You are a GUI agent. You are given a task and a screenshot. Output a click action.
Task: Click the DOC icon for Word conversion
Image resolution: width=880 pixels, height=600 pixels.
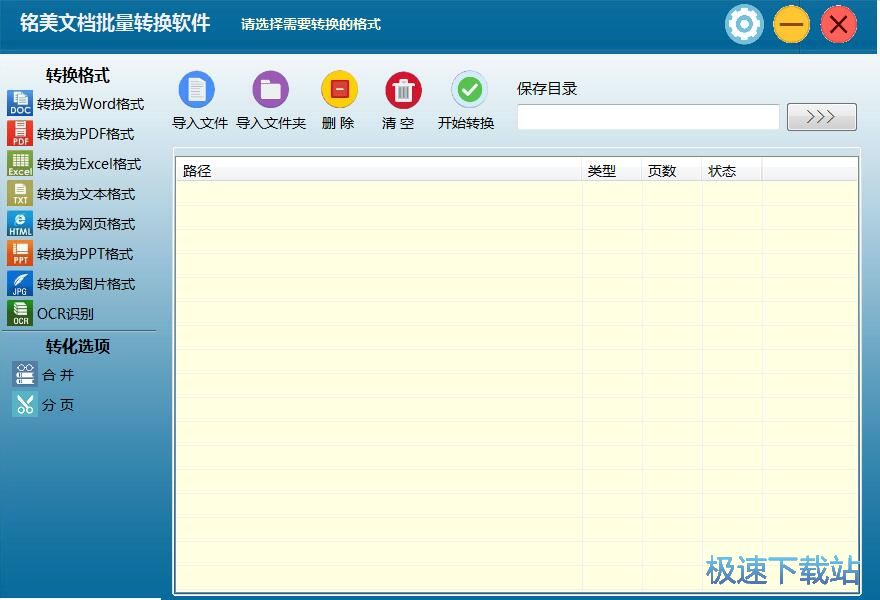tap(20, 103)
